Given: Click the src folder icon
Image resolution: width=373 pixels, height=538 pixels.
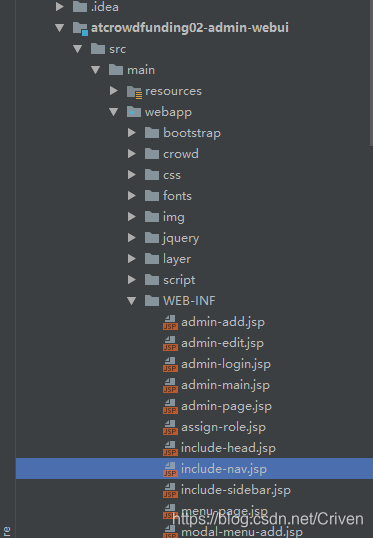Looking at the screenshot, I should click(x=98, y=49).
